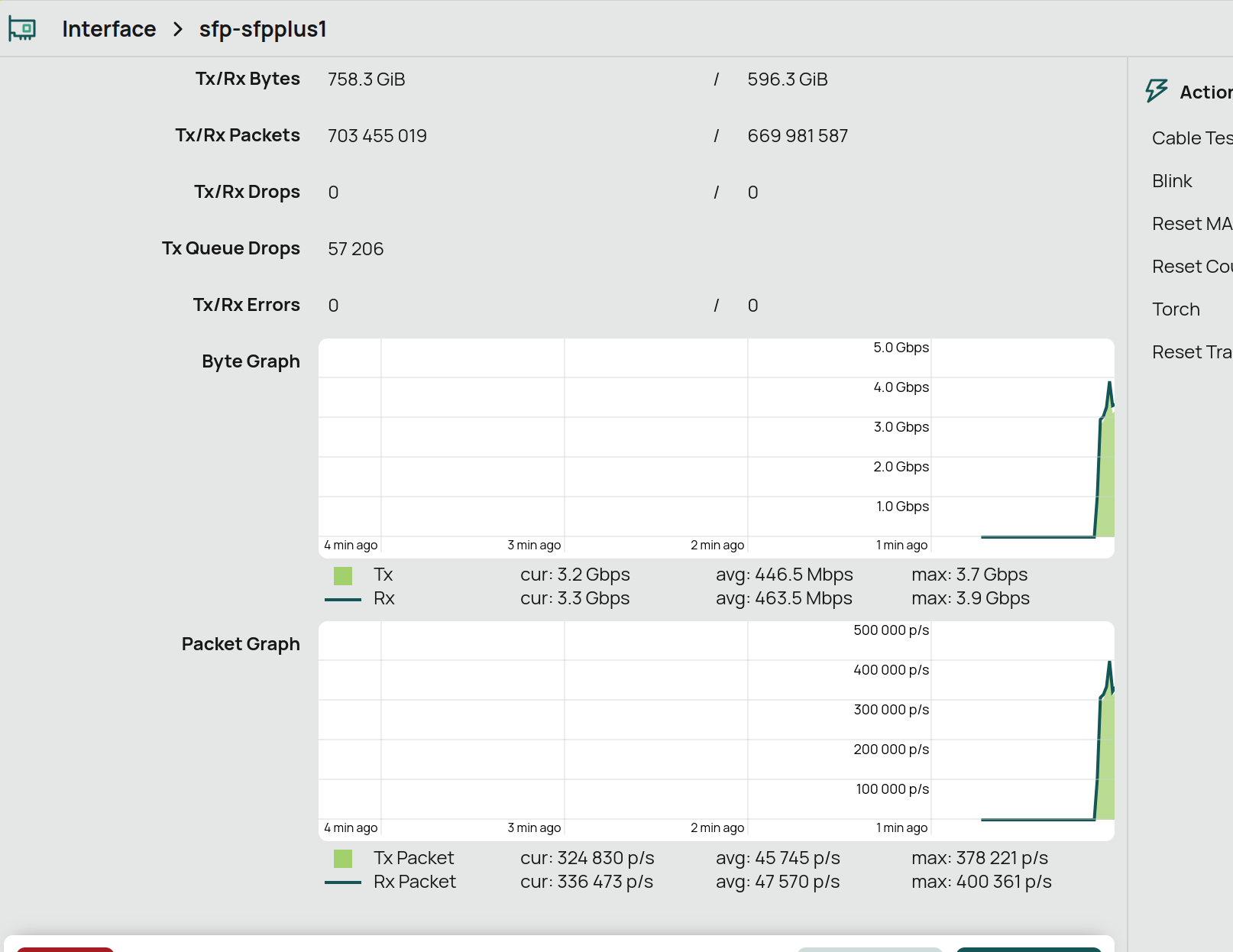Select Tx Queue Drops value 57 206
This screenshot has height=952, width=1233.
(x=356, y=249)
